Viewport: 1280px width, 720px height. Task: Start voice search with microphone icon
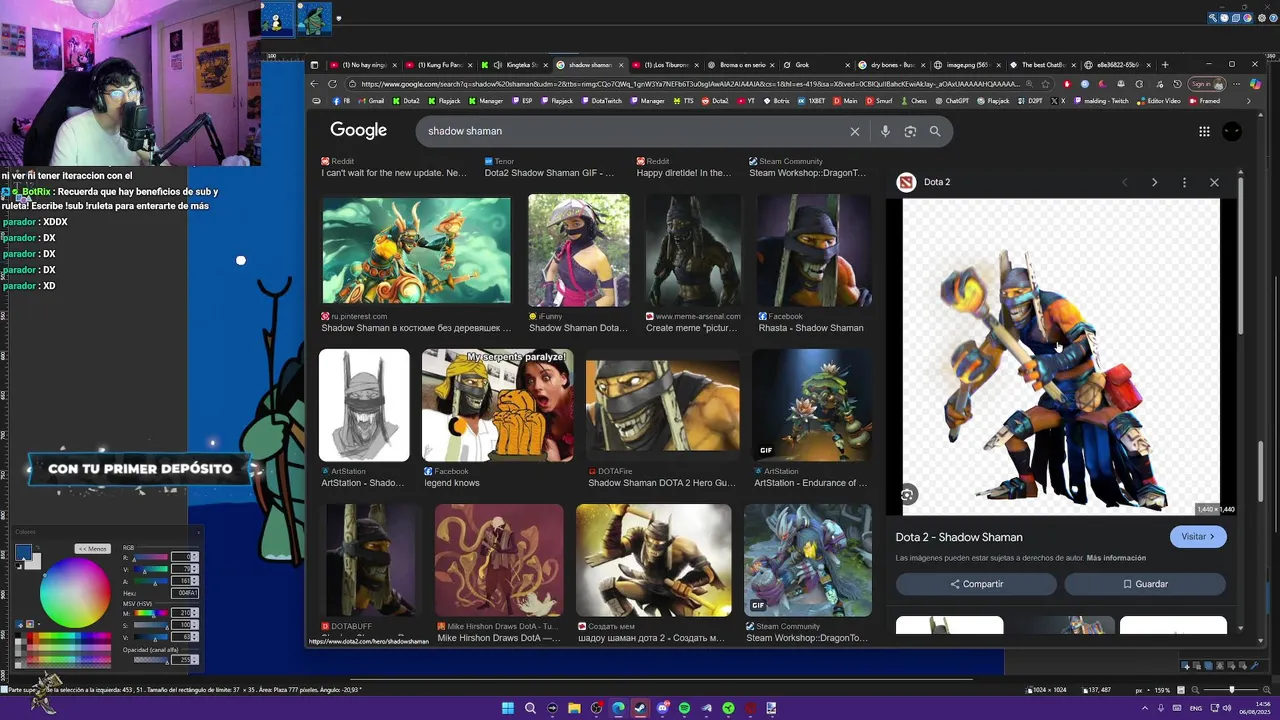[885, 131]
